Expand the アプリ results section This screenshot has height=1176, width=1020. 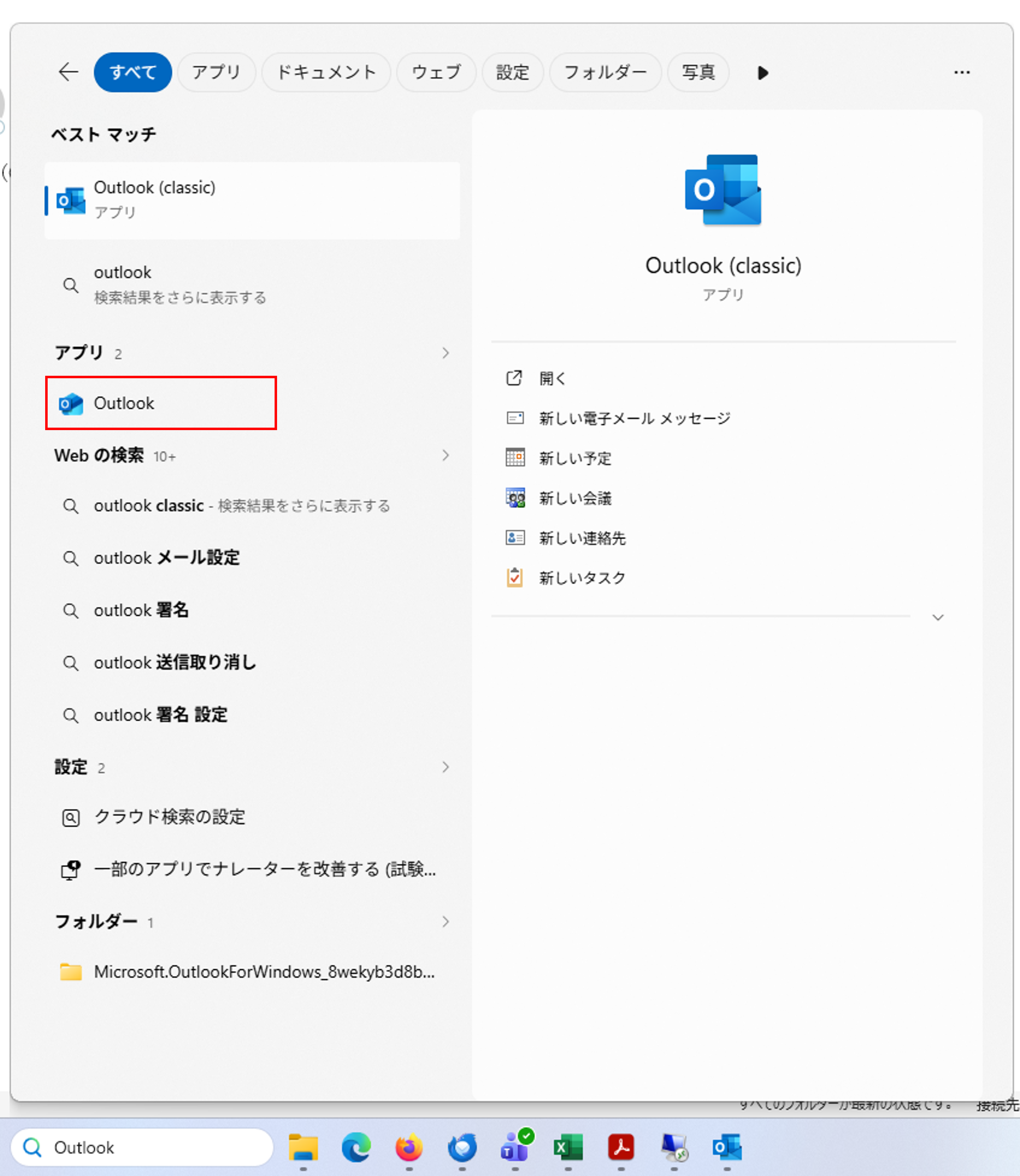coord(445,353)
